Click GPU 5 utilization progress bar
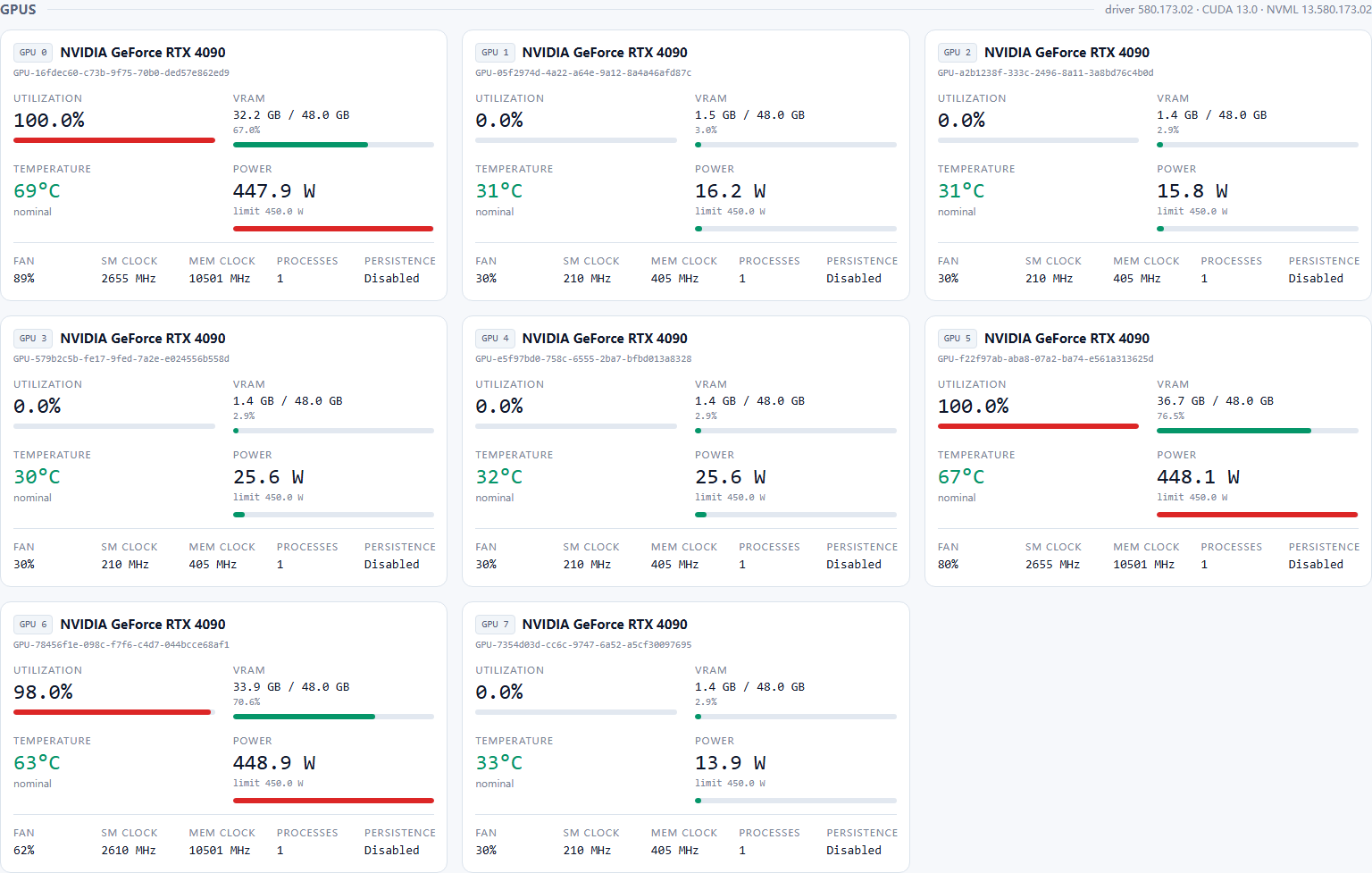Viewport: 1372px width, 873px height. tap(1038, 426)
